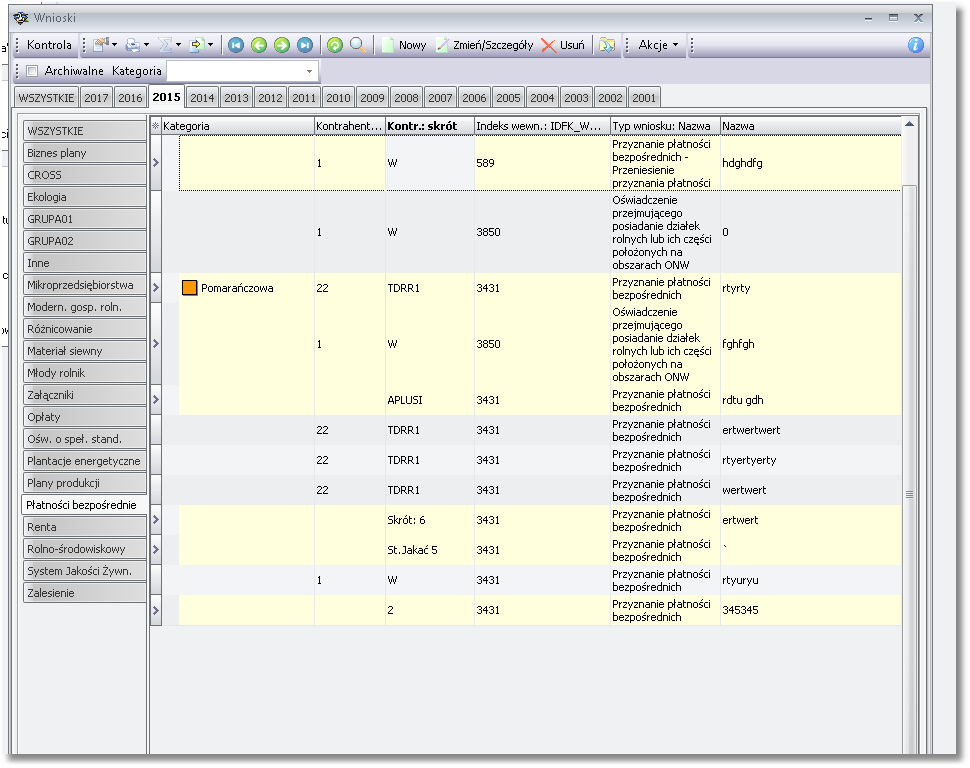The height and width of the screenshot is (768, 970).
Task: Switch to the 2010 tab
Action: [x=338, y=98]
